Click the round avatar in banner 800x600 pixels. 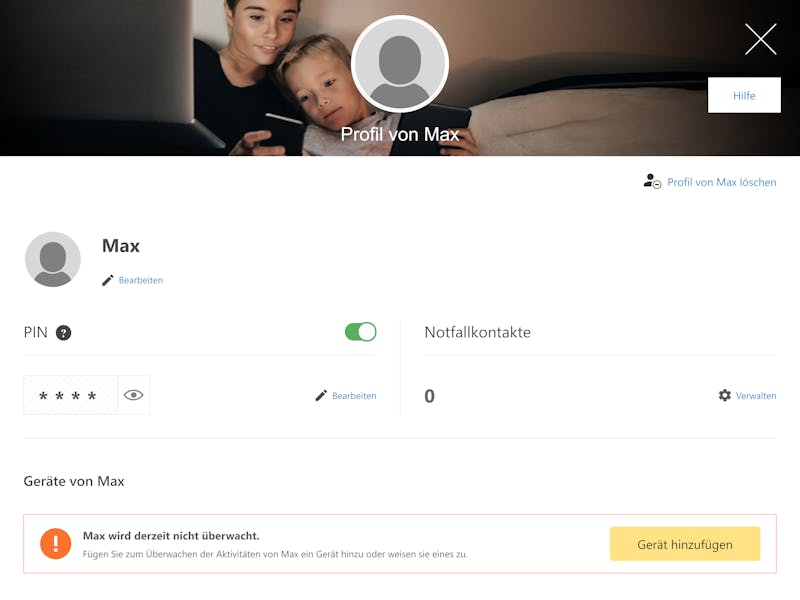click(x=399, y=64)
